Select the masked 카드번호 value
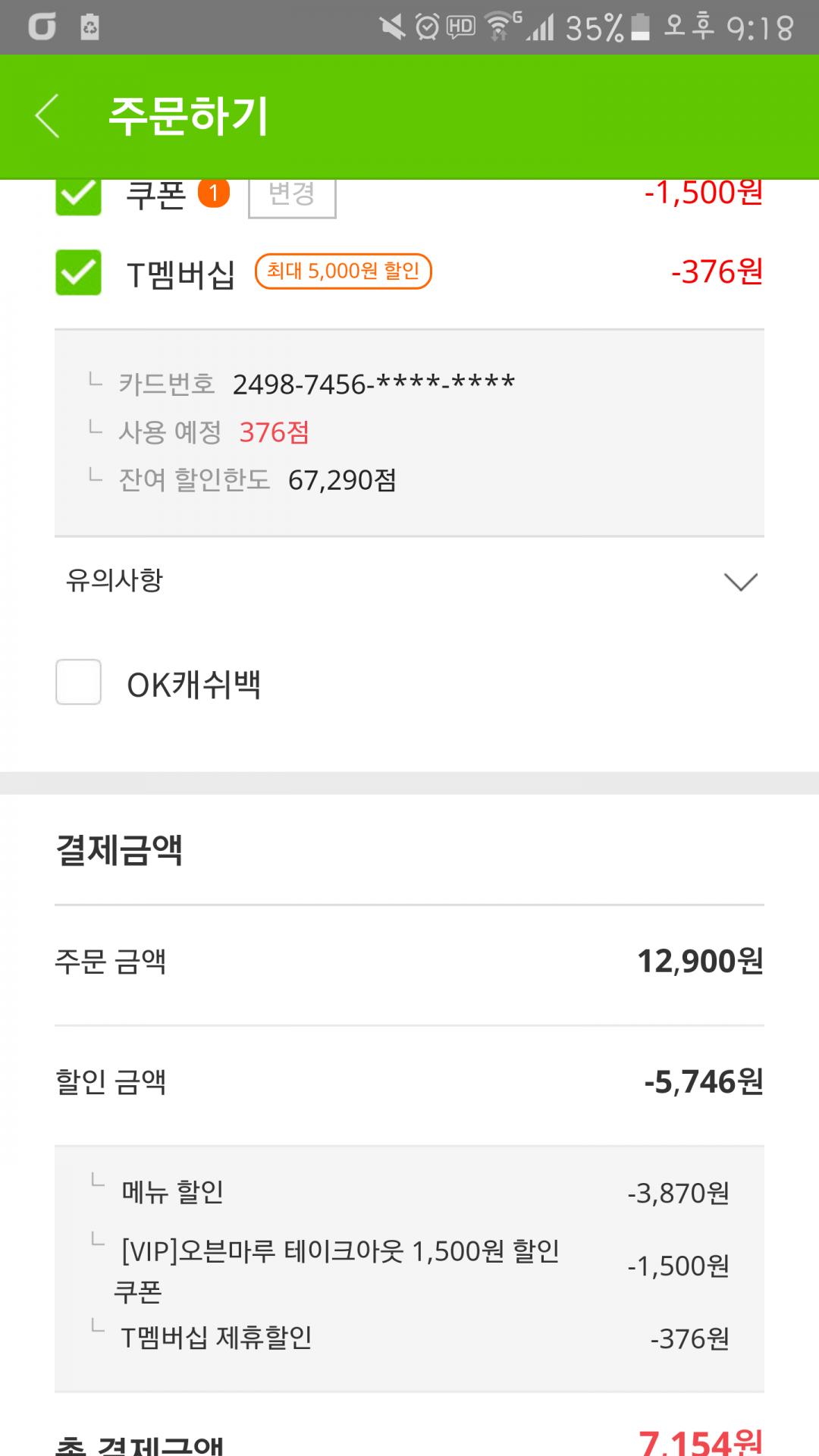Screen dimensions: 819x1456 tap(373, 384)
